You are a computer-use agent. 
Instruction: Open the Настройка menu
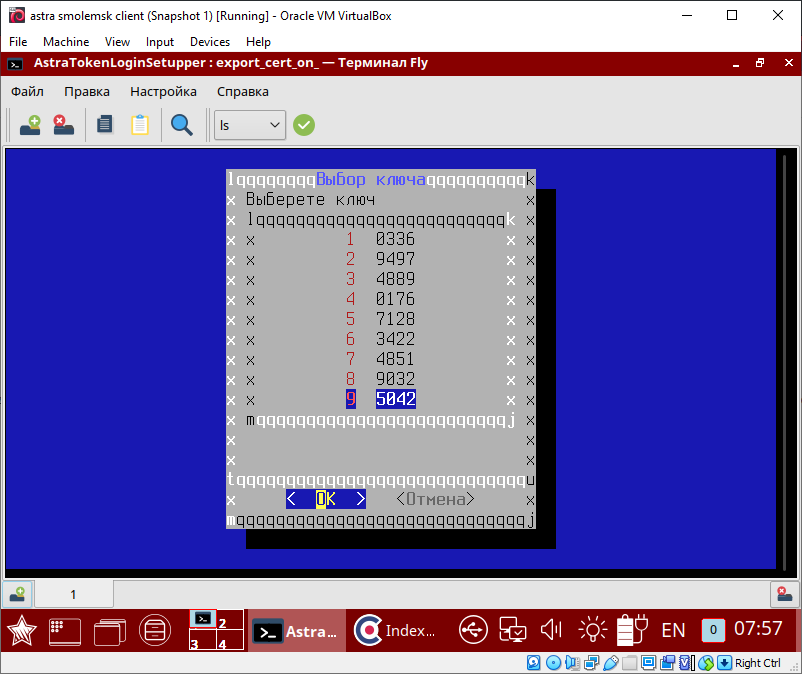pyautogui.click(x=163, y=92)
